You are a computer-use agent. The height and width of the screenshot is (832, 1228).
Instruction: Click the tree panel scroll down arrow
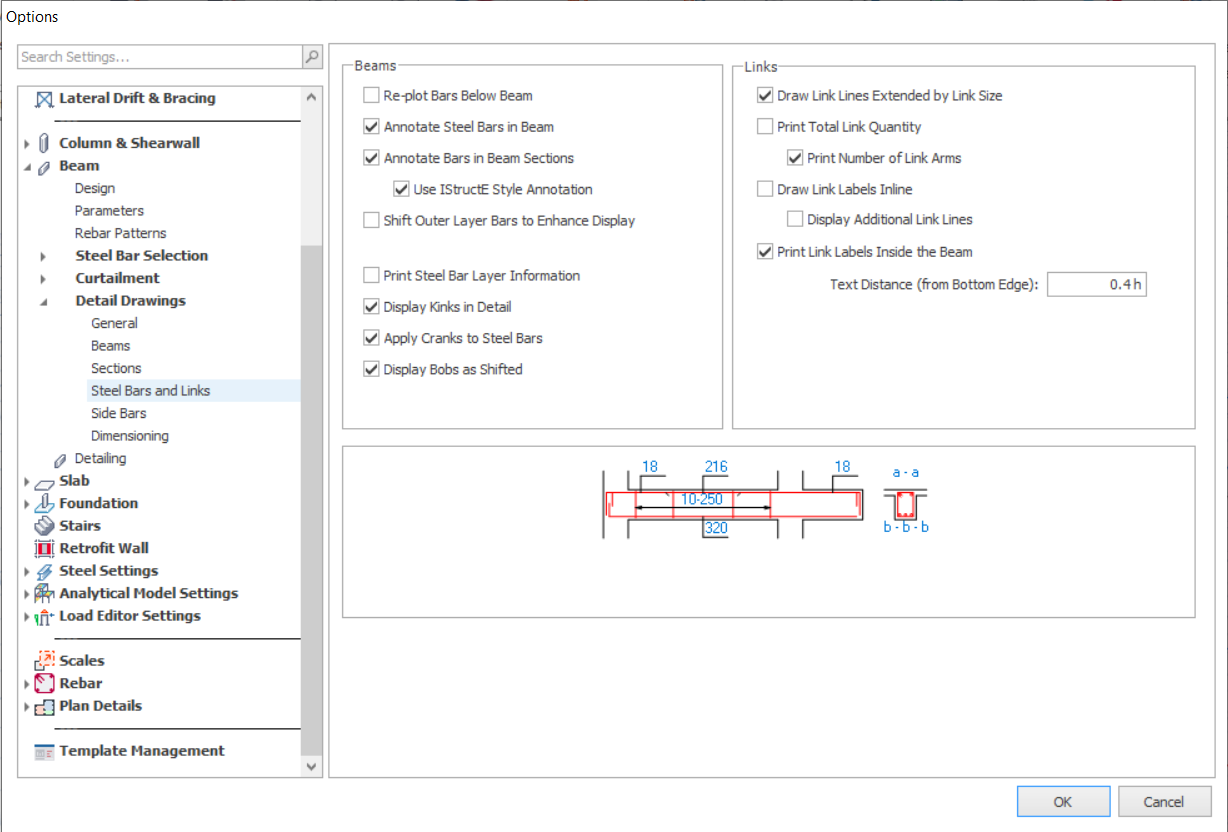click(311, 766)
